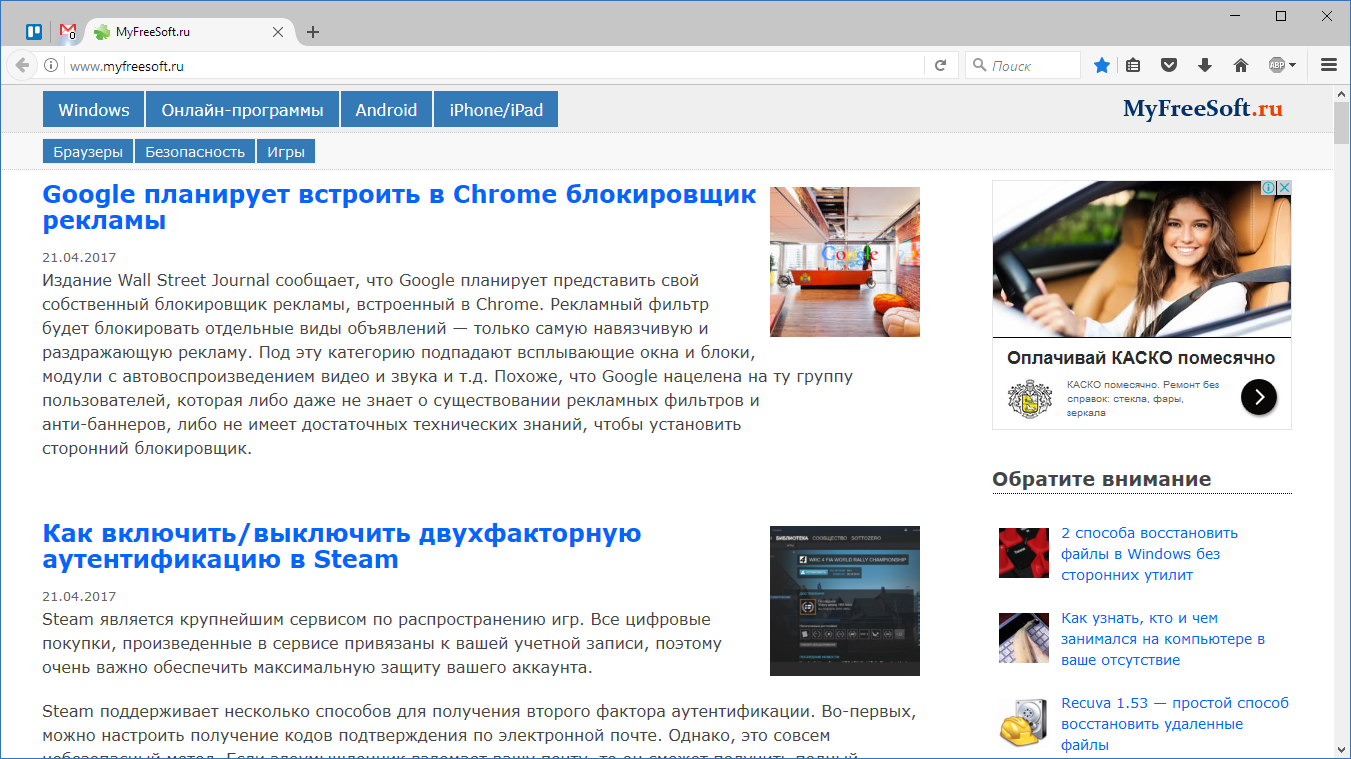The height and width of the screenshot is (759, 1351).
Task: Open the Chrome ad blocker article headline
Action: tap(399, 207)
